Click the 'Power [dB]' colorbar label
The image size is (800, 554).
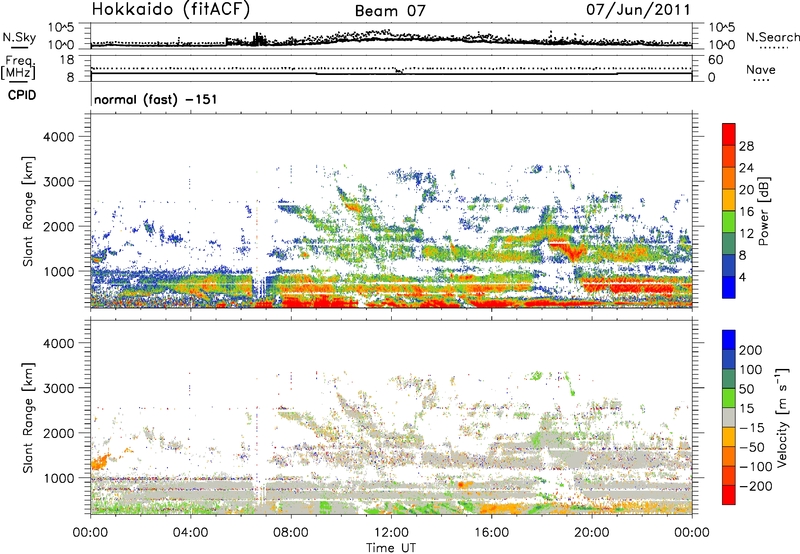click(763, 211)
